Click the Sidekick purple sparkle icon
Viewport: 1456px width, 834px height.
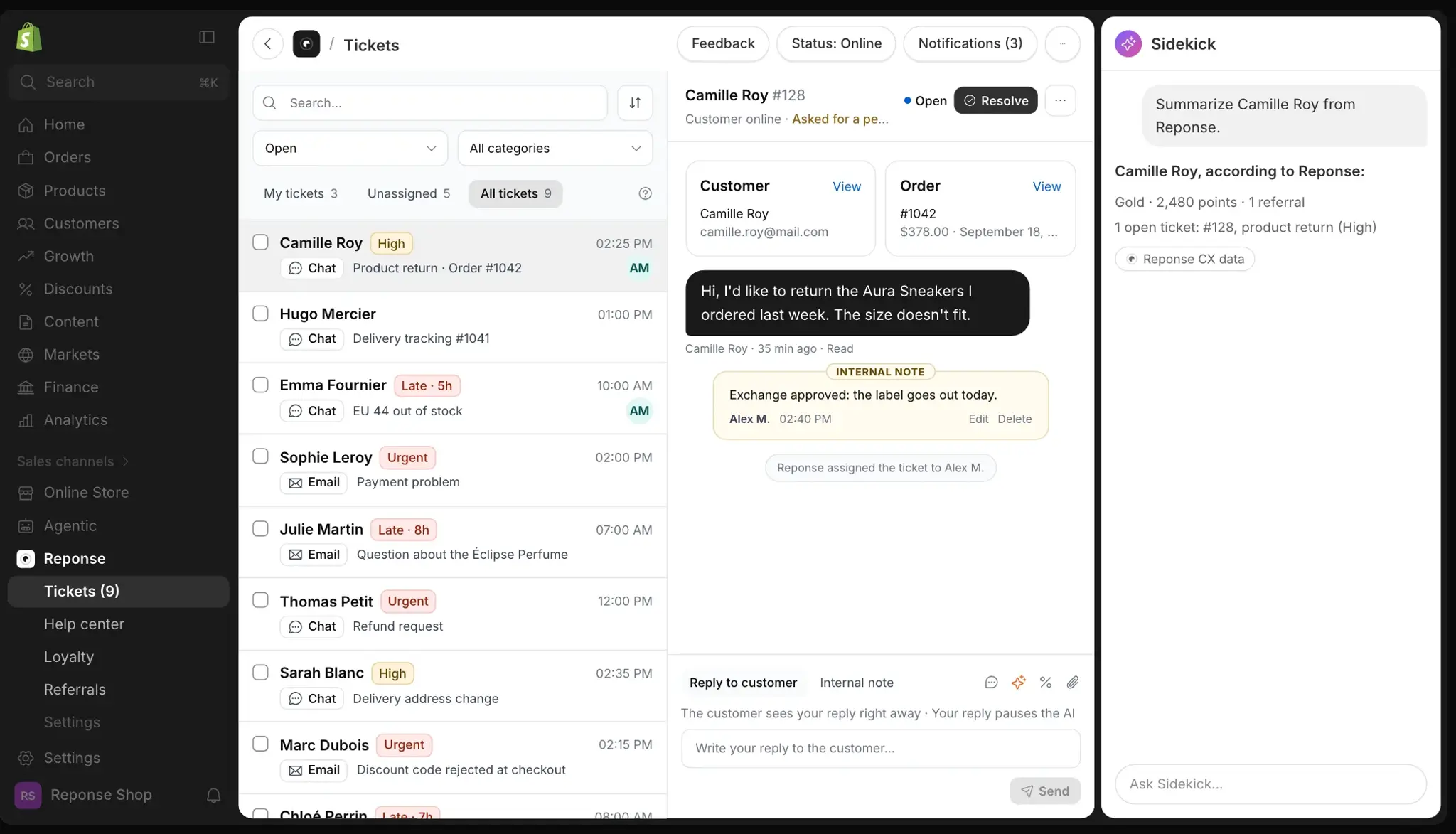pos(1128,44)
